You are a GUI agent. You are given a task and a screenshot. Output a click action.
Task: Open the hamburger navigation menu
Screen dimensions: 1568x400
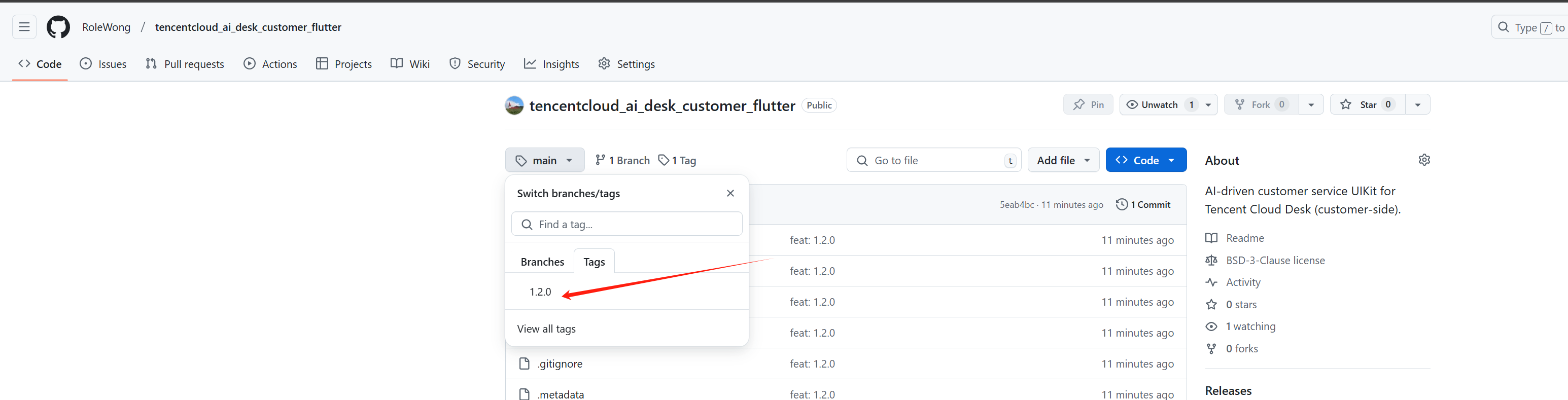[x=24, y=27]
